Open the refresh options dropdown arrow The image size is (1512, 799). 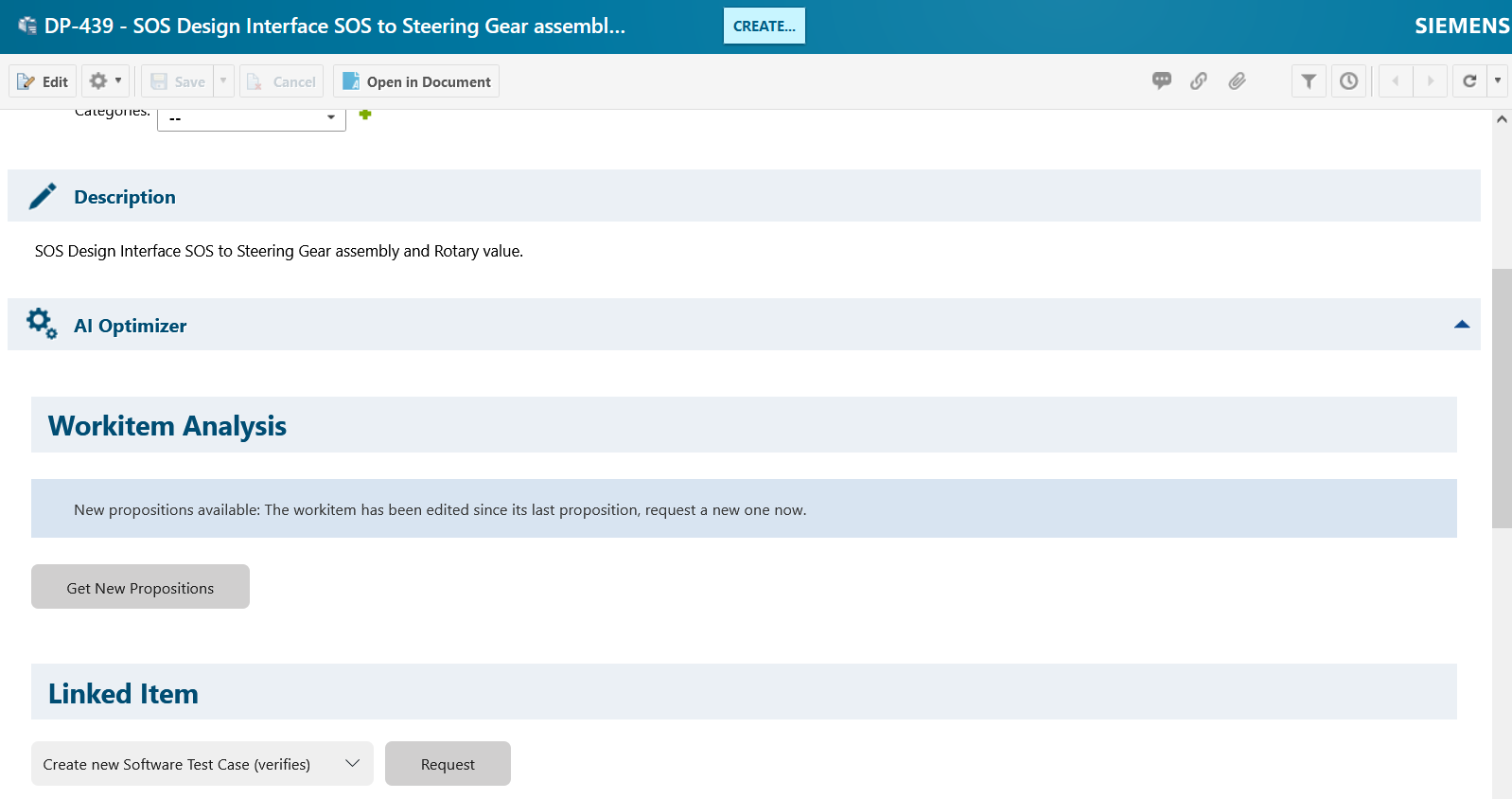coord(1498,81)
